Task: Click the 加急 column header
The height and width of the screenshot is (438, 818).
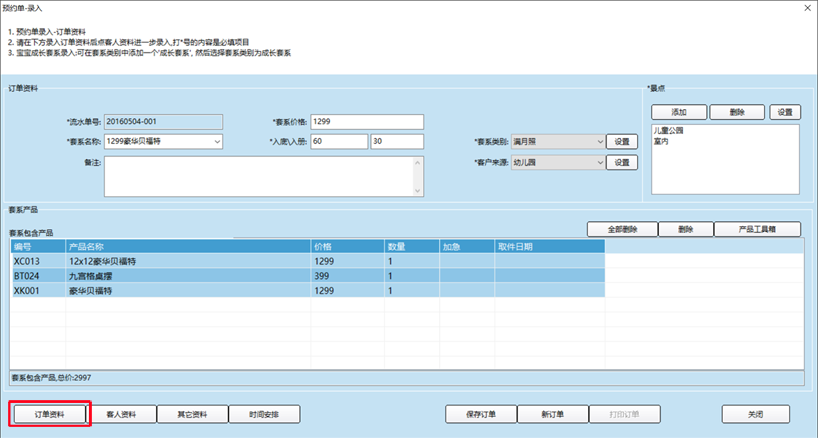Action: [467, 247]
